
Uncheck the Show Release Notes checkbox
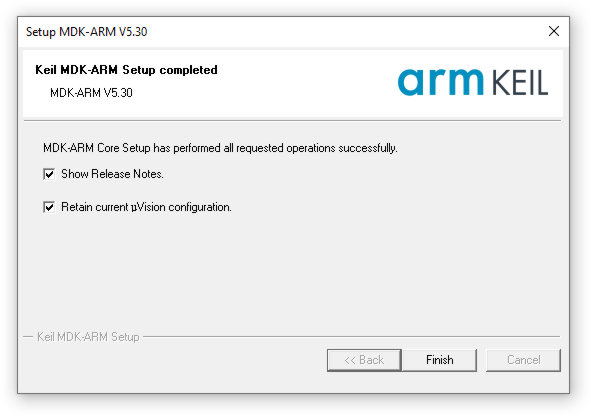49,174
